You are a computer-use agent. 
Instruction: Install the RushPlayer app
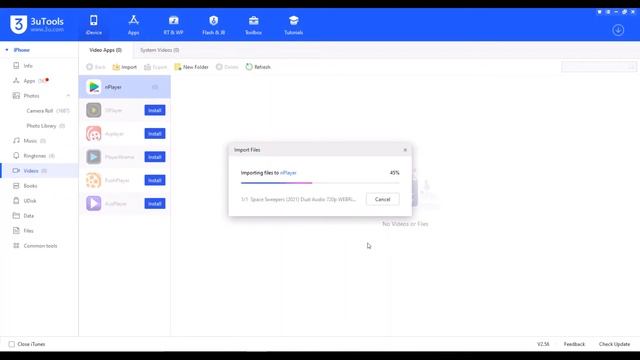[155, 180]
